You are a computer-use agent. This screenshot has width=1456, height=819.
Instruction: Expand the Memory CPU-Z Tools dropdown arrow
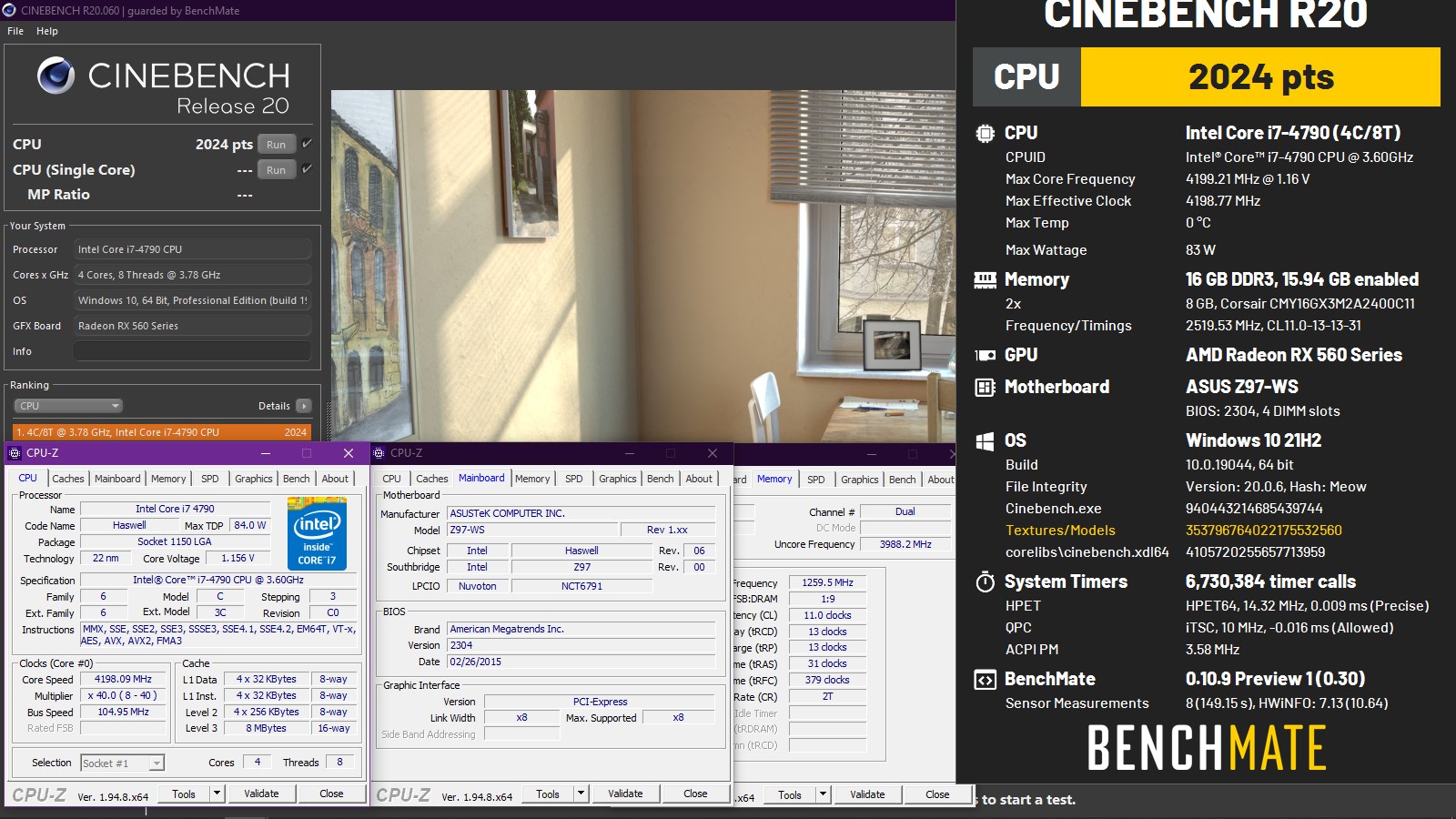click(x=823, y=794)
